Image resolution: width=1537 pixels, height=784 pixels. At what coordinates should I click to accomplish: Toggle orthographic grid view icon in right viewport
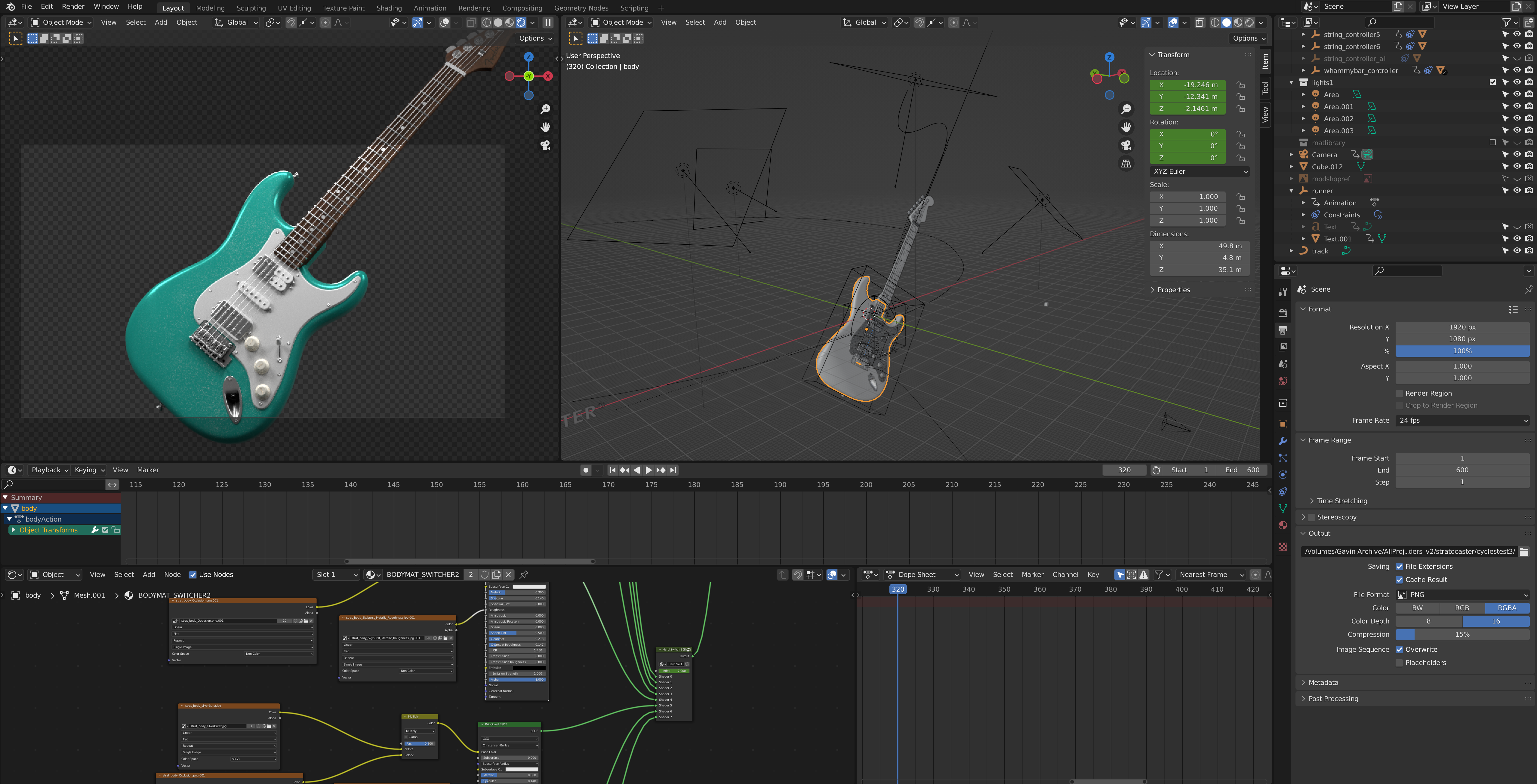[x=1126, y=163]
